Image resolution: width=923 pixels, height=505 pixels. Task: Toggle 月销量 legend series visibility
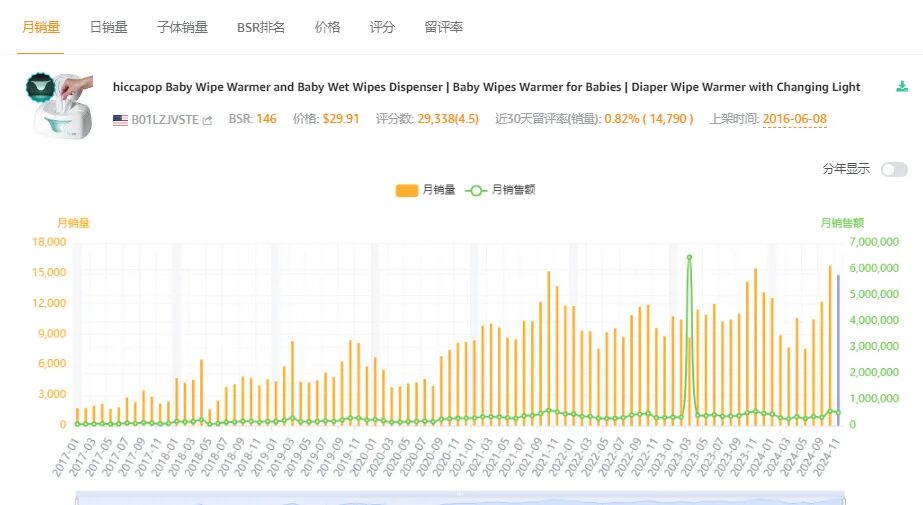[x=426, y=190]
